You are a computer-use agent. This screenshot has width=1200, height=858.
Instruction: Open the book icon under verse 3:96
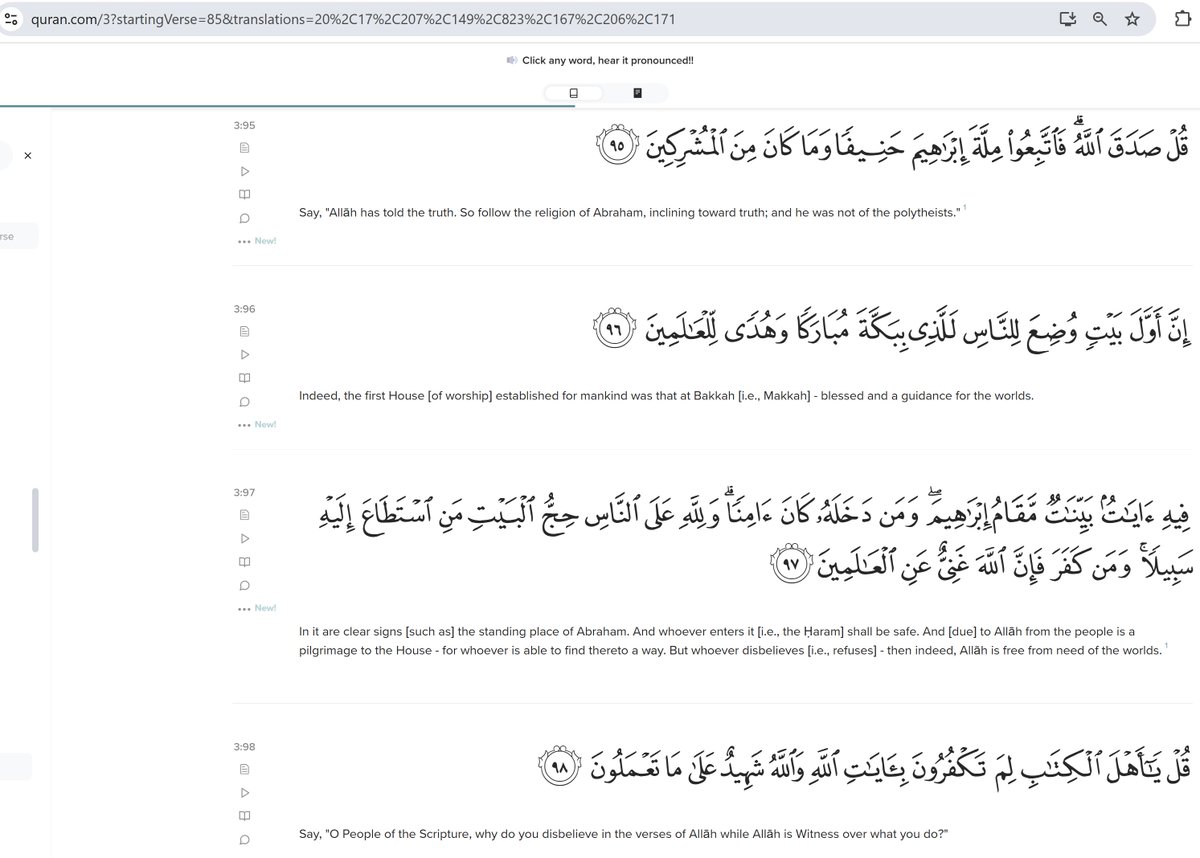245,378
